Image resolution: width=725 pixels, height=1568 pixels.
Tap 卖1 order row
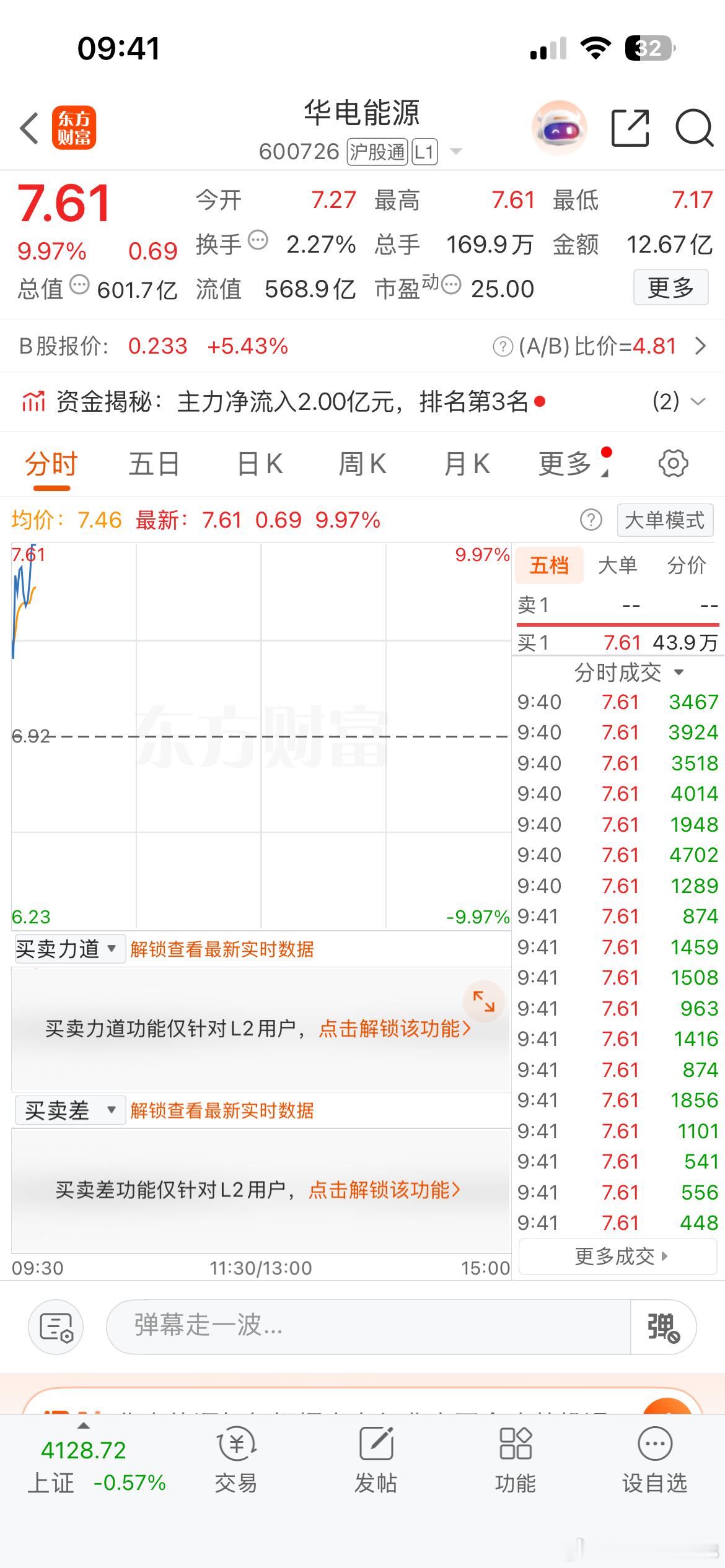point(617,605)
